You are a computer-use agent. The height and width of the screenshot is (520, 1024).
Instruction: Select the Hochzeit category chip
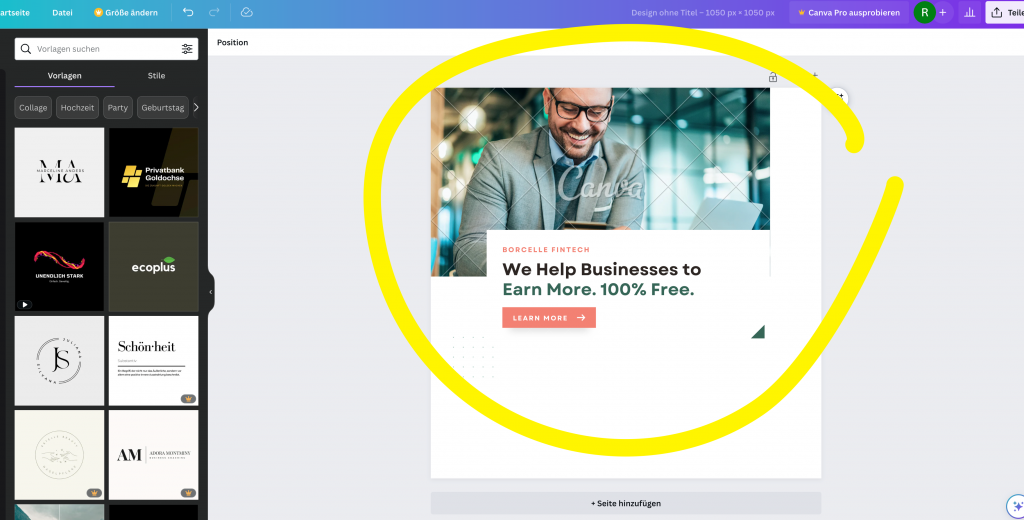pyautogui.click(x=77, y=108)
